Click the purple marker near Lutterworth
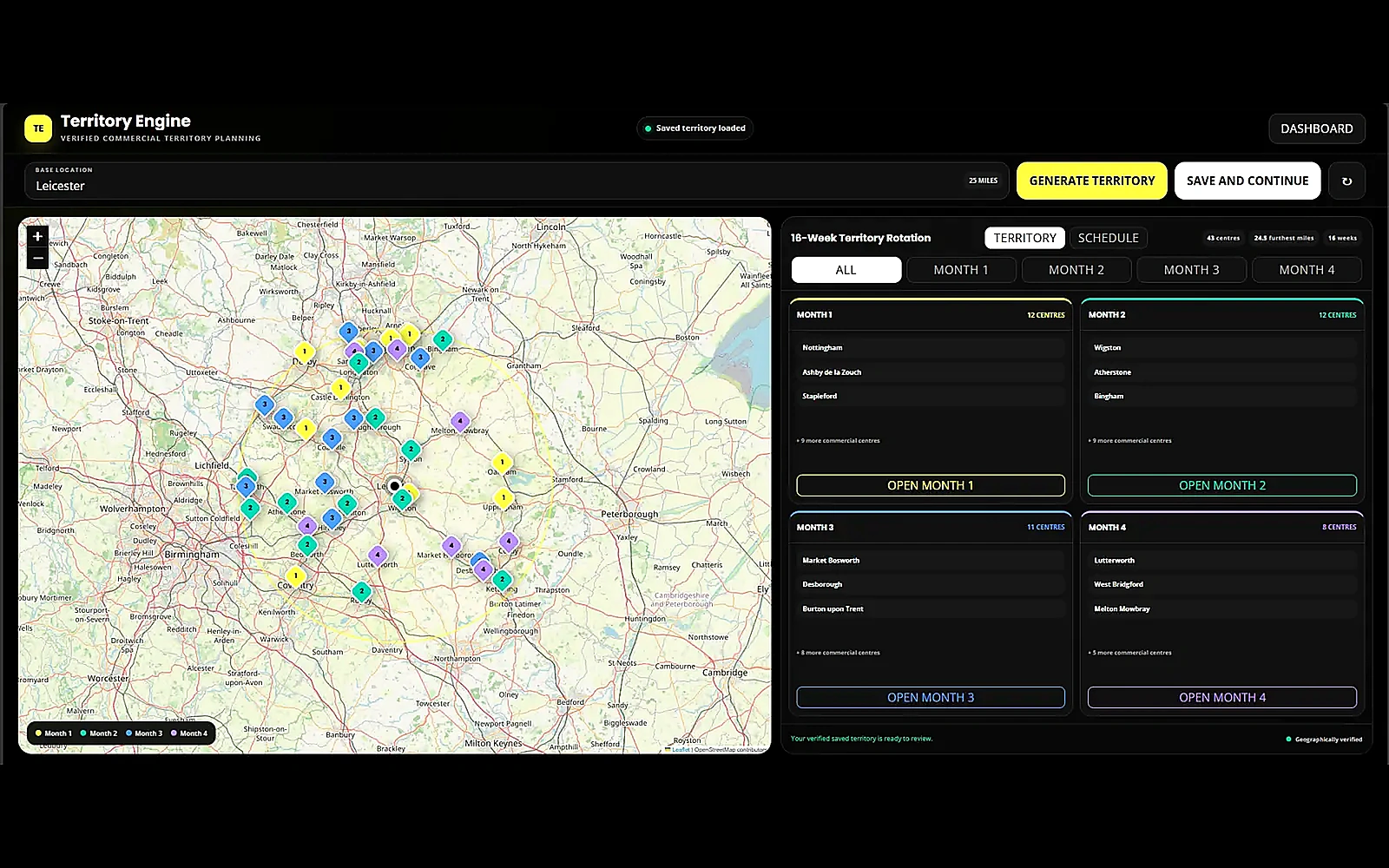 point(377,555)
